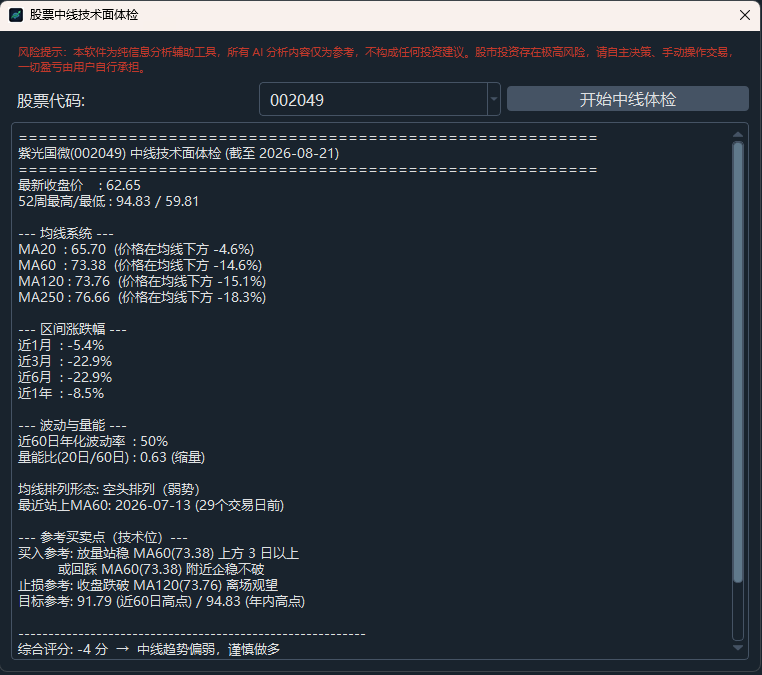Click the MA120 : 73.76 line
762x675 pixels.
(142, 281)
